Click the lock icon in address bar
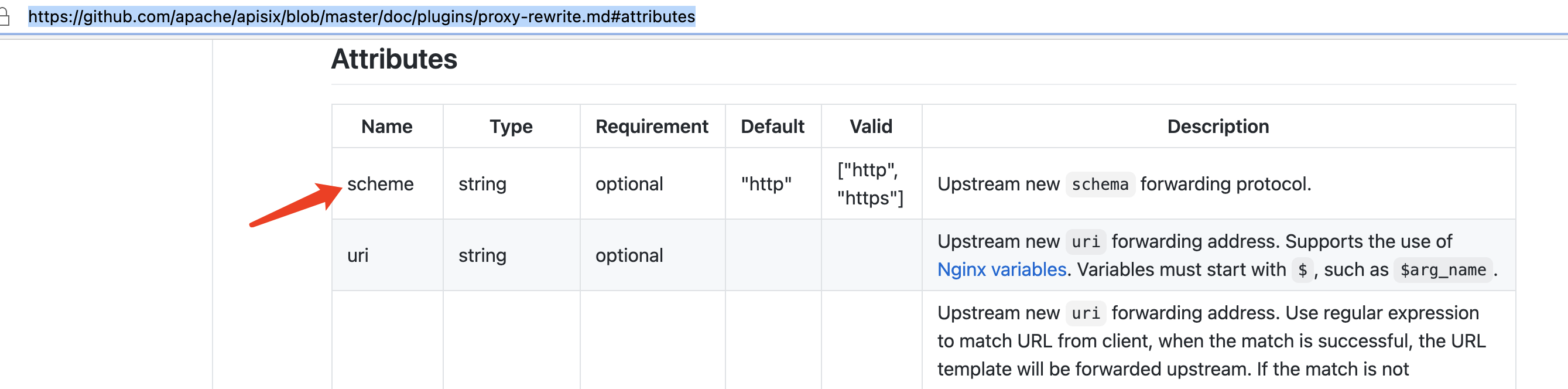 pos(4,16)
